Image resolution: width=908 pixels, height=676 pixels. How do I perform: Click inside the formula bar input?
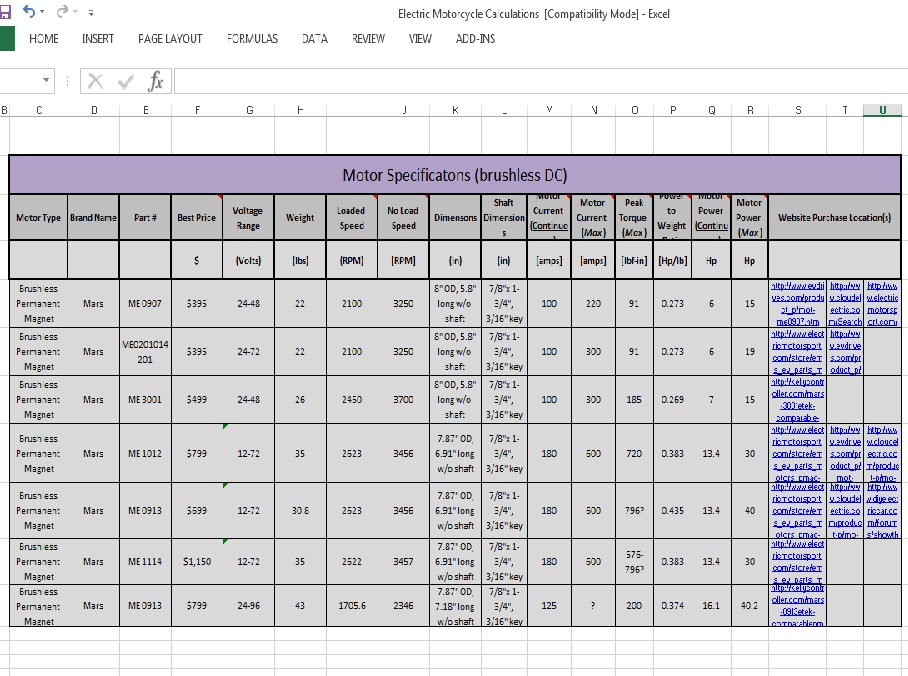click(x=541, y=81)
